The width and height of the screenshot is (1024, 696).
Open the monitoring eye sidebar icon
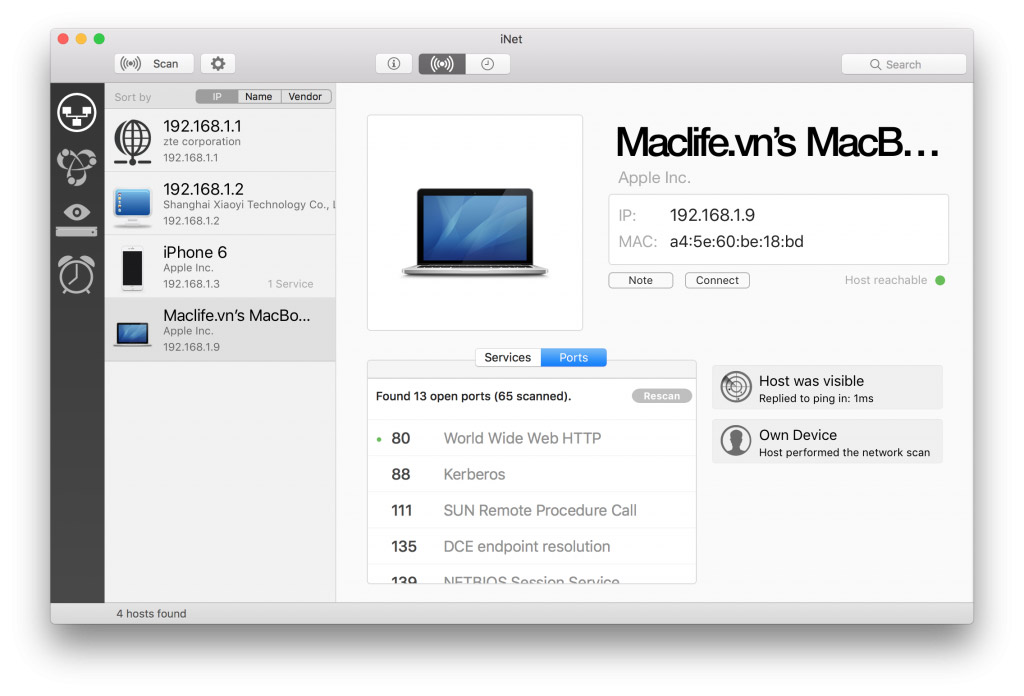77,220
